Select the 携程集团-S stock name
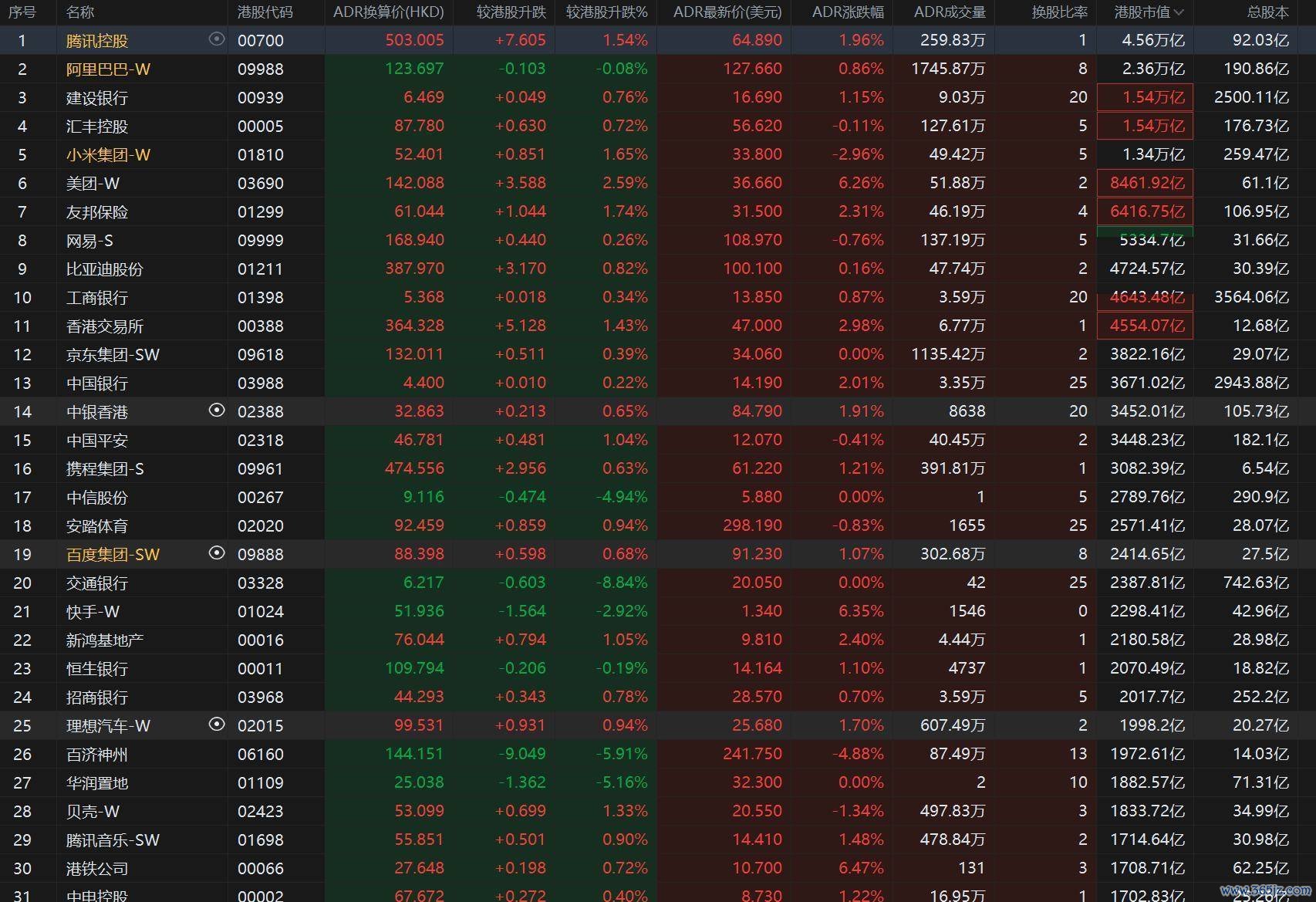1316x902 pixels. coord(105,468)
